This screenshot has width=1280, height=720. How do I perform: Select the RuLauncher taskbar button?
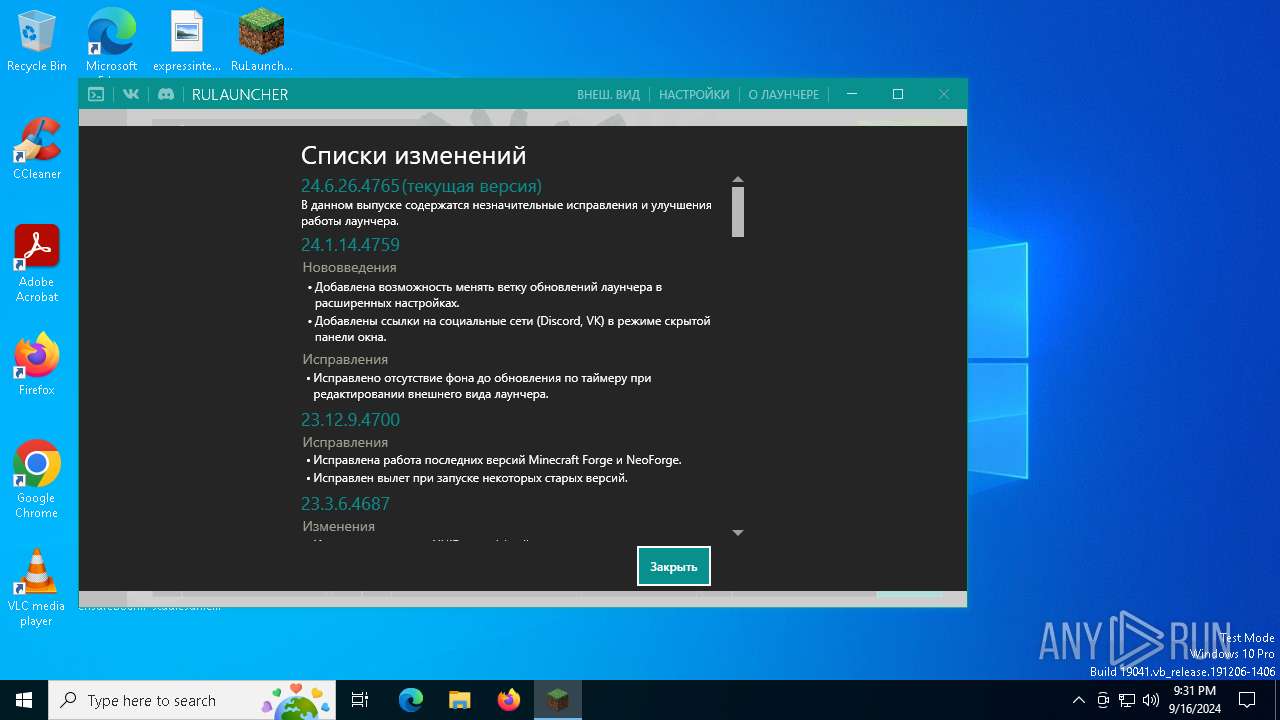click(558, 700)
